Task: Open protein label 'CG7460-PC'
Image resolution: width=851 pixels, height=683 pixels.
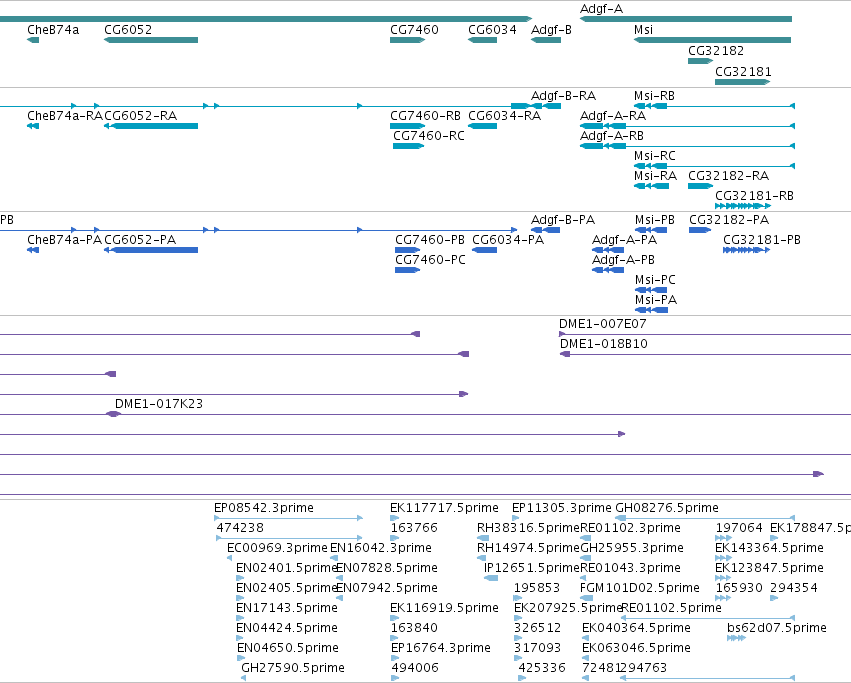Action: click(430, 260)
